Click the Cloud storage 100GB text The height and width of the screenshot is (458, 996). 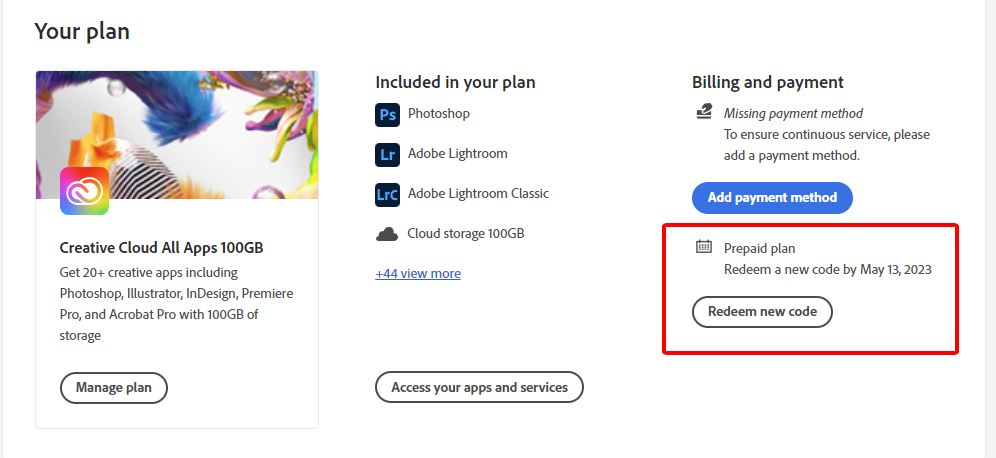click(x=465, y=234)
